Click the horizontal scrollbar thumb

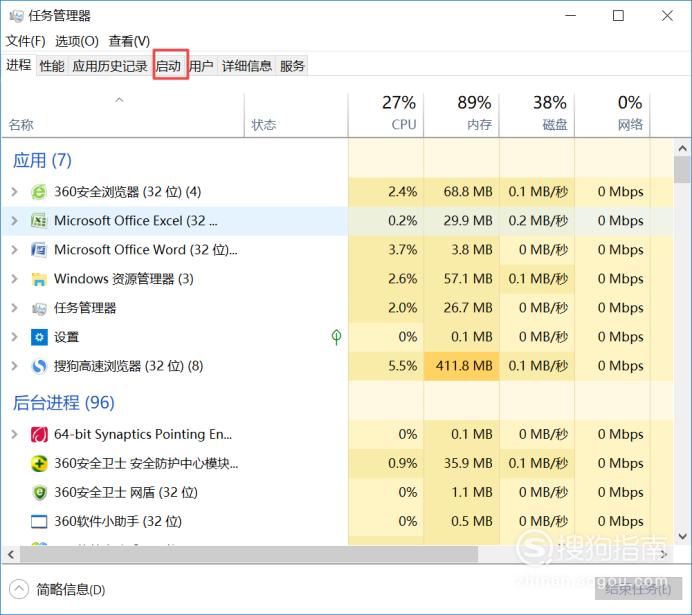point(249,554)
